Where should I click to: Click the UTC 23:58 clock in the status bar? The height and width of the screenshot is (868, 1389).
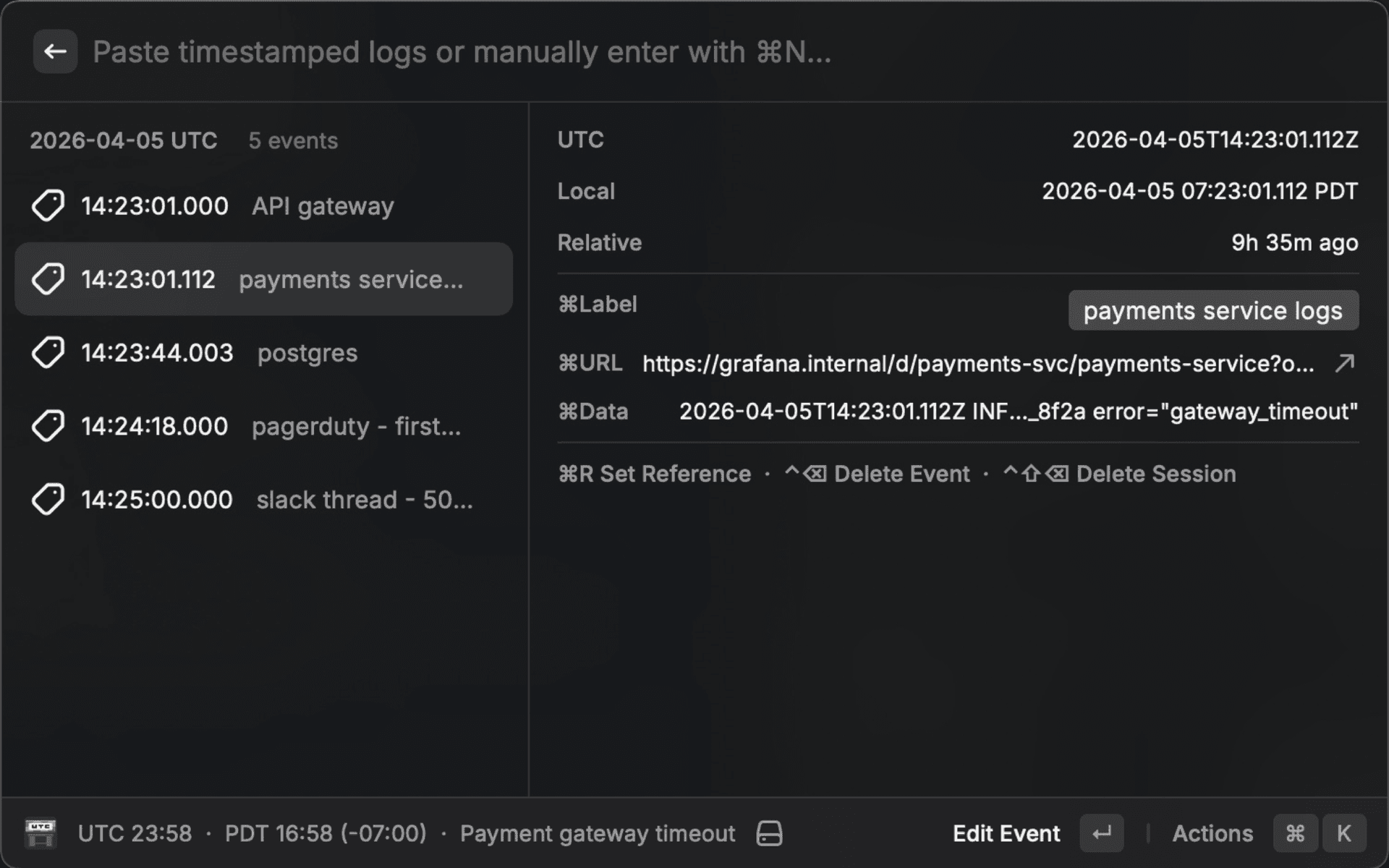134,833
